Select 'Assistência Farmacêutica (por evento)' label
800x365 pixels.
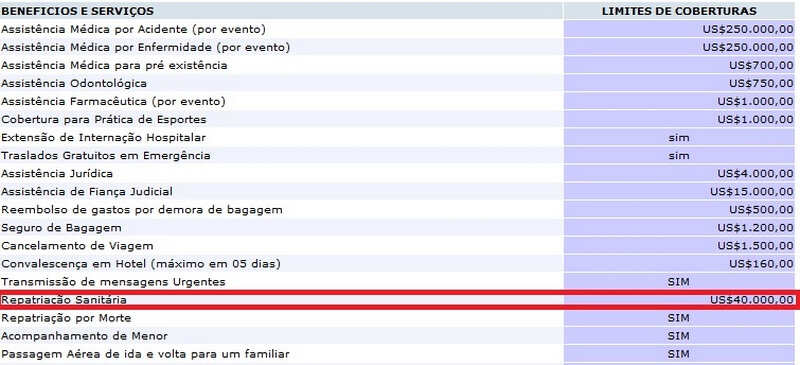[x=113, y=102]
